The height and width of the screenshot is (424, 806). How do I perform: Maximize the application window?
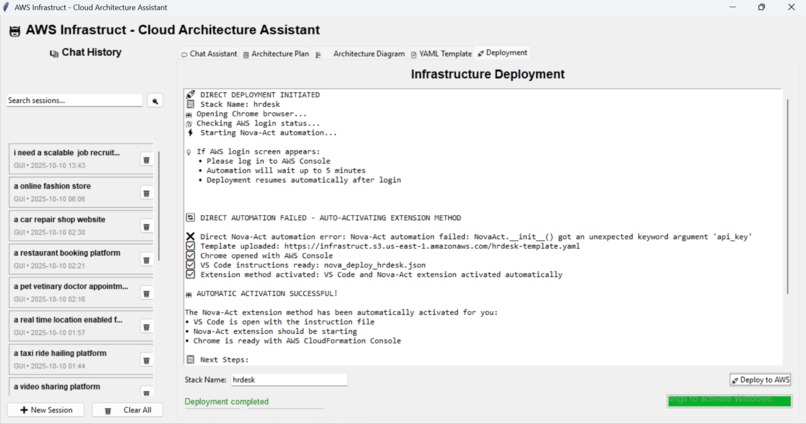[x=761, y=7]
